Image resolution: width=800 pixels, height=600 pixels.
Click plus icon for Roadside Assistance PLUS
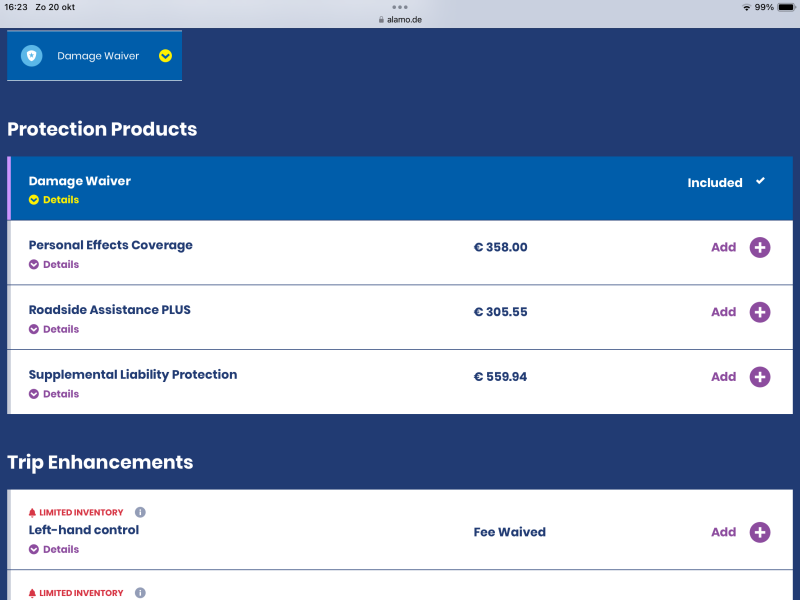coord(760,312)
